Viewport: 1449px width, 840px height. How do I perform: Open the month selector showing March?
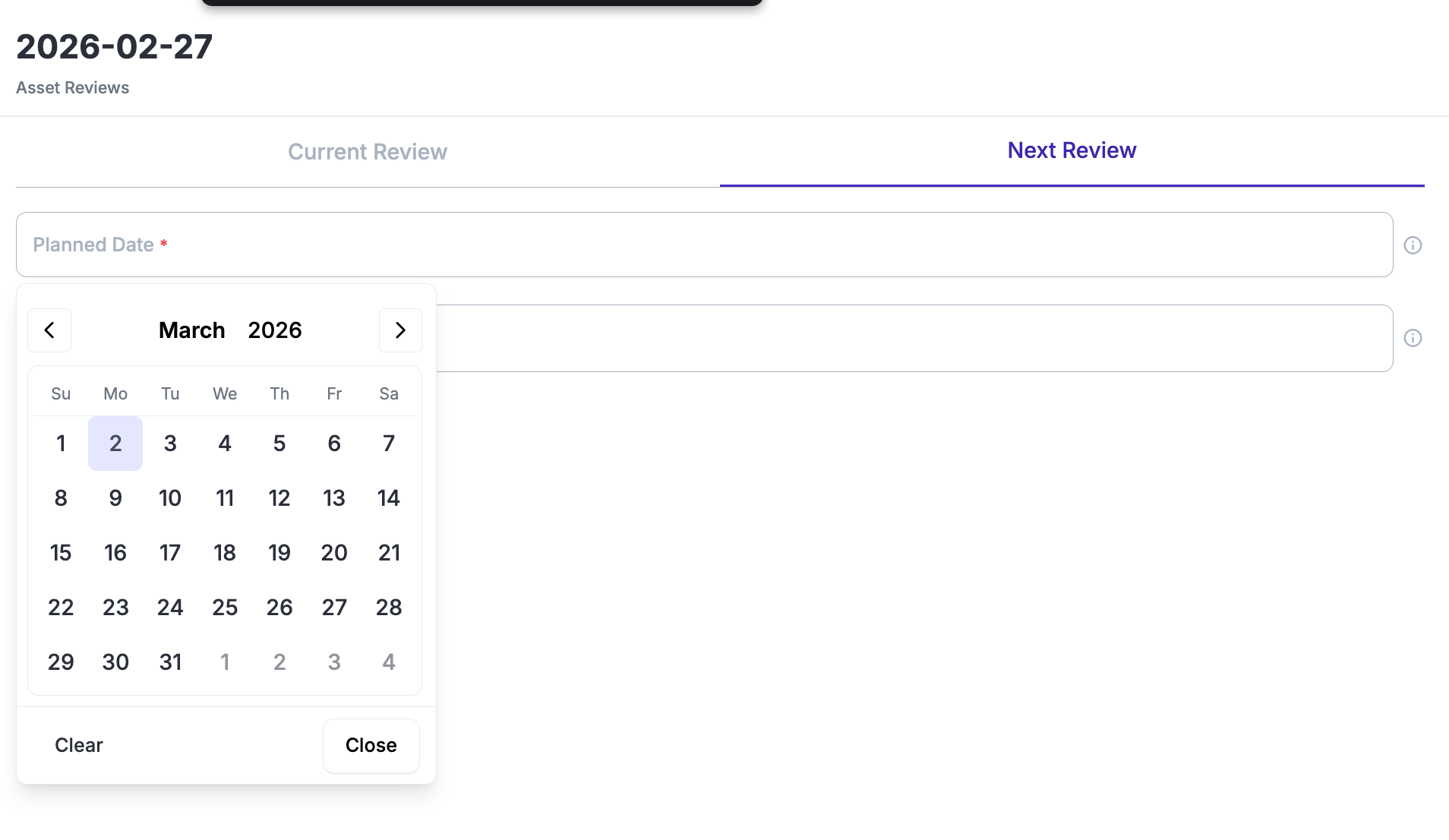(x=191, y=330)
